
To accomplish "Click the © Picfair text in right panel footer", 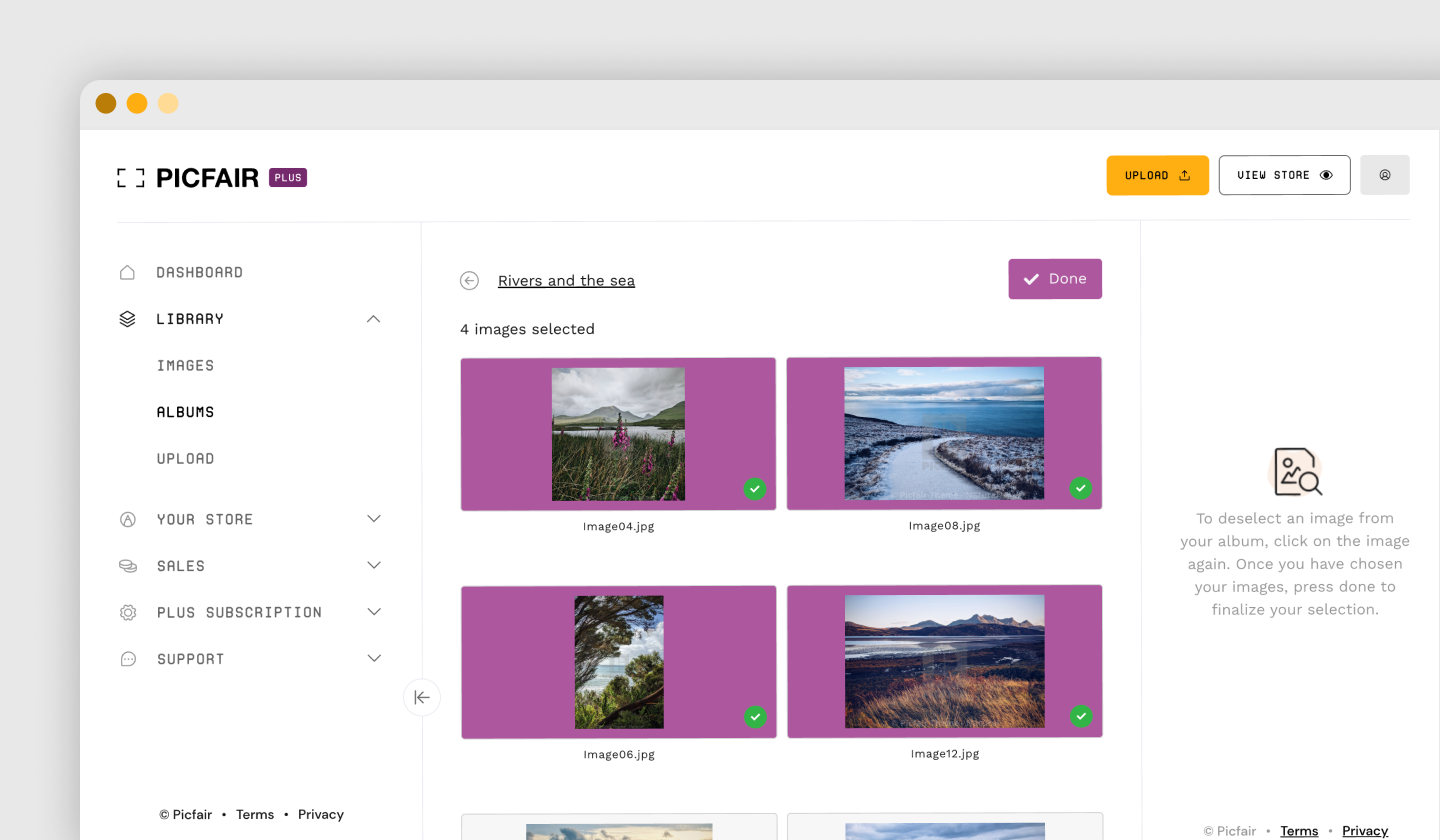I will coord(1230,831).
